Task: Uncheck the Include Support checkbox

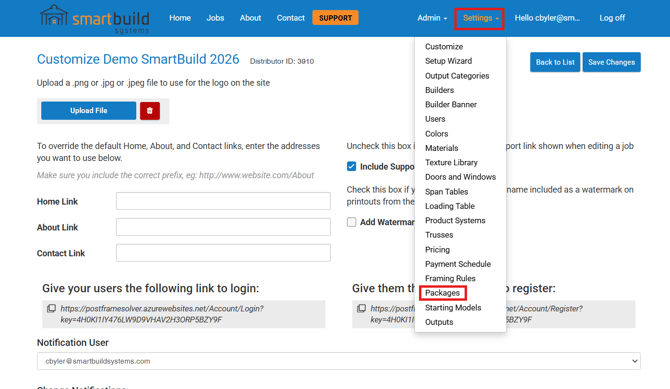Action: (351, 166)
